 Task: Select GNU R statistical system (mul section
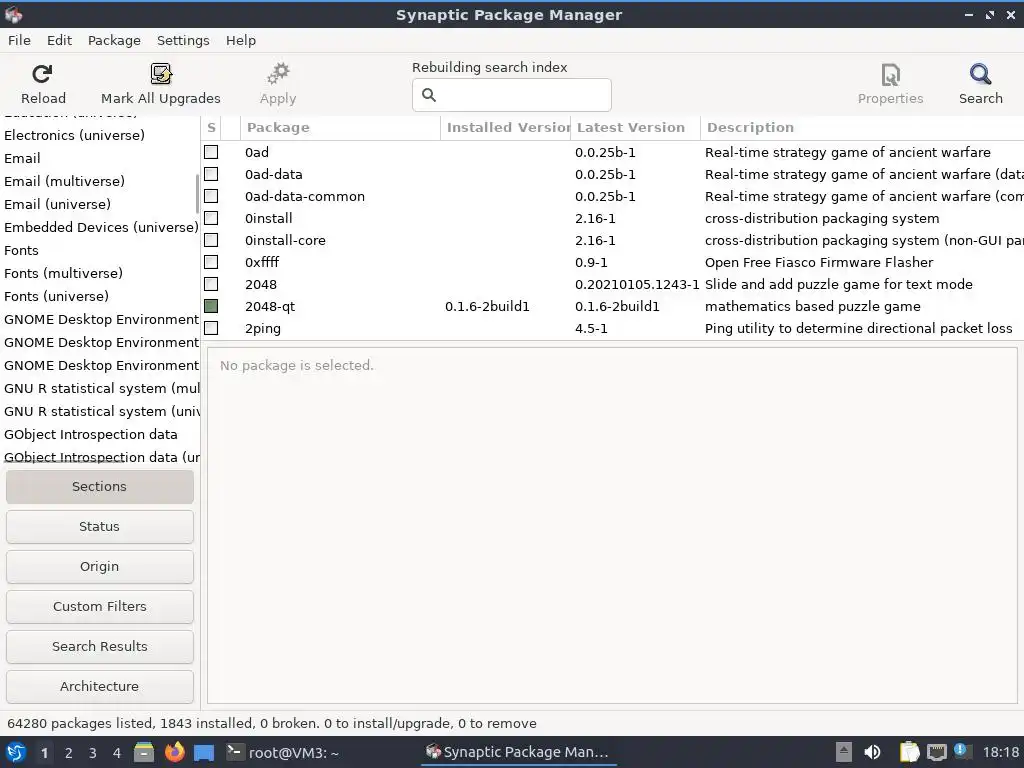[x=101, y=389]
